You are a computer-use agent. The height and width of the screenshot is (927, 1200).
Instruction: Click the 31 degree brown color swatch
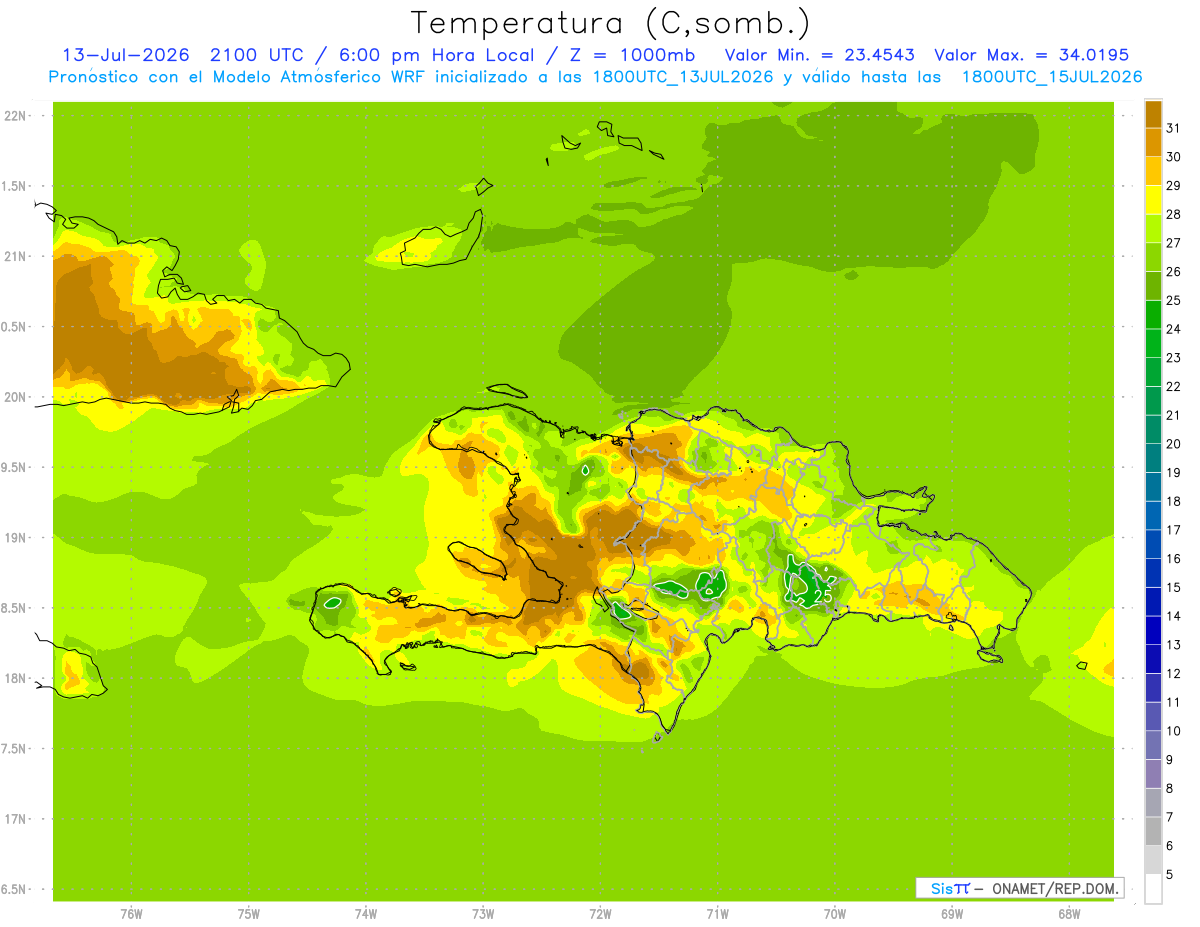tap(1153, 113)
